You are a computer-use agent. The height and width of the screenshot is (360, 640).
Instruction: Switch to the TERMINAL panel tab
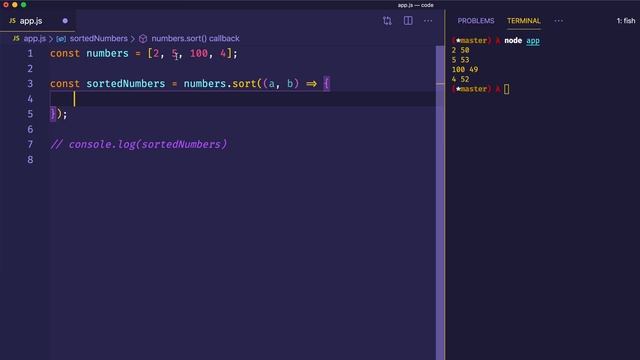(x=524, y=21)
